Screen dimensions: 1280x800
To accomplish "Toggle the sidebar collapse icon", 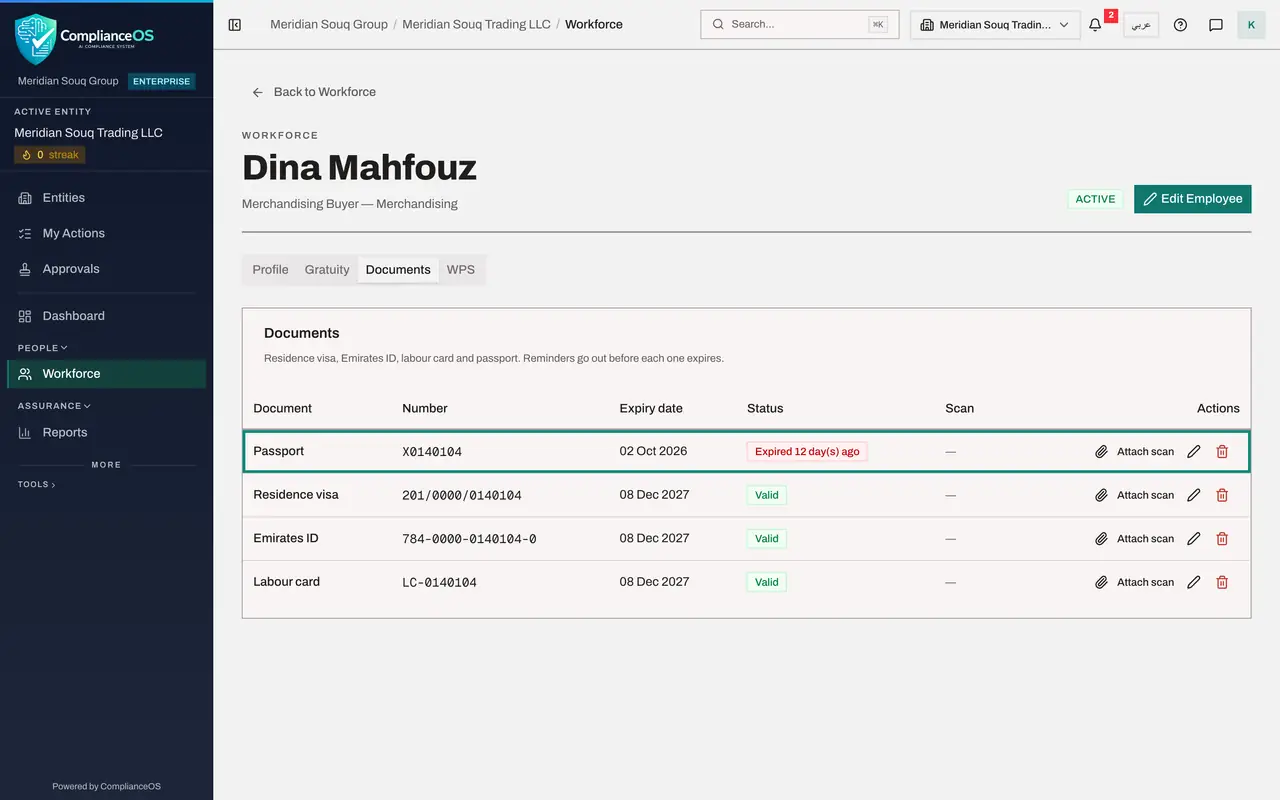I will tap(235, 25).
